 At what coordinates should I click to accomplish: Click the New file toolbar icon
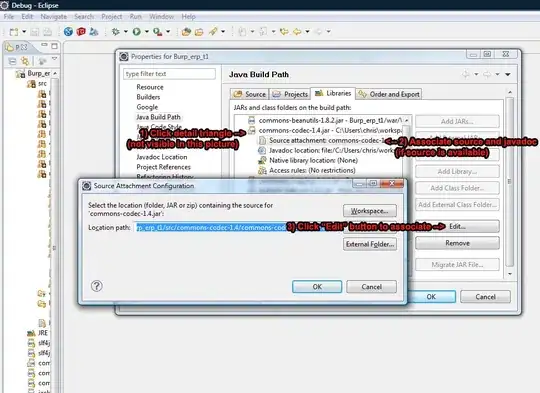14,32
